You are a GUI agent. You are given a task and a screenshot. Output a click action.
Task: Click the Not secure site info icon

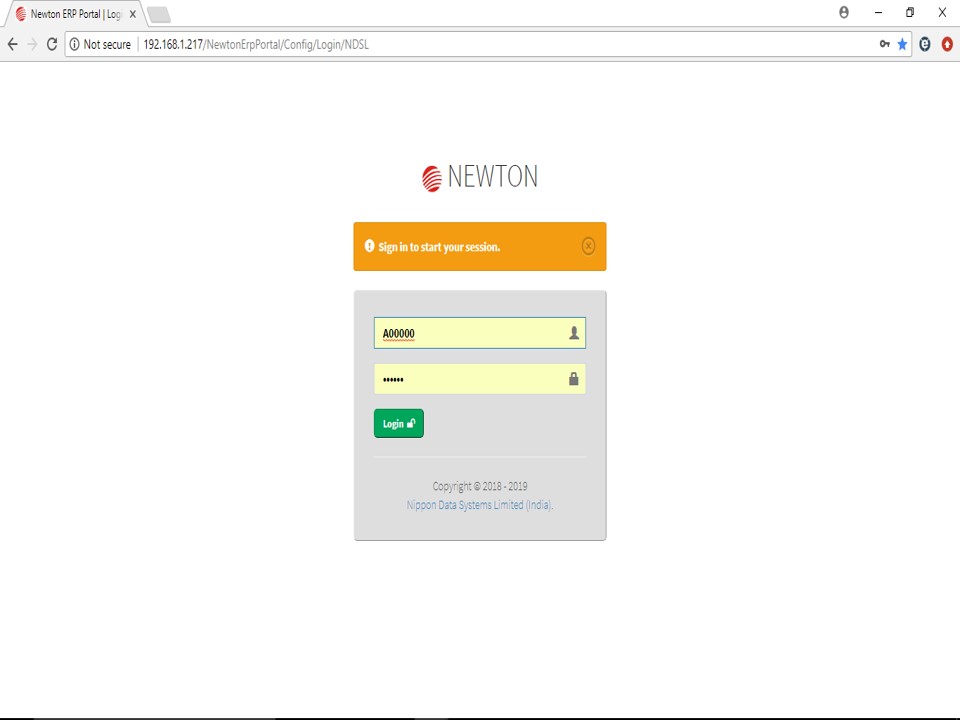click(74, 44)
